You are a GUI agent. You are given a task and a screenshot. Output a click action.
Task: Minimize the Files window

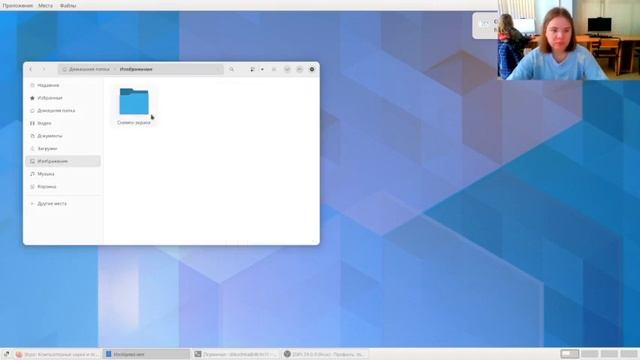(x=287, y=69)
